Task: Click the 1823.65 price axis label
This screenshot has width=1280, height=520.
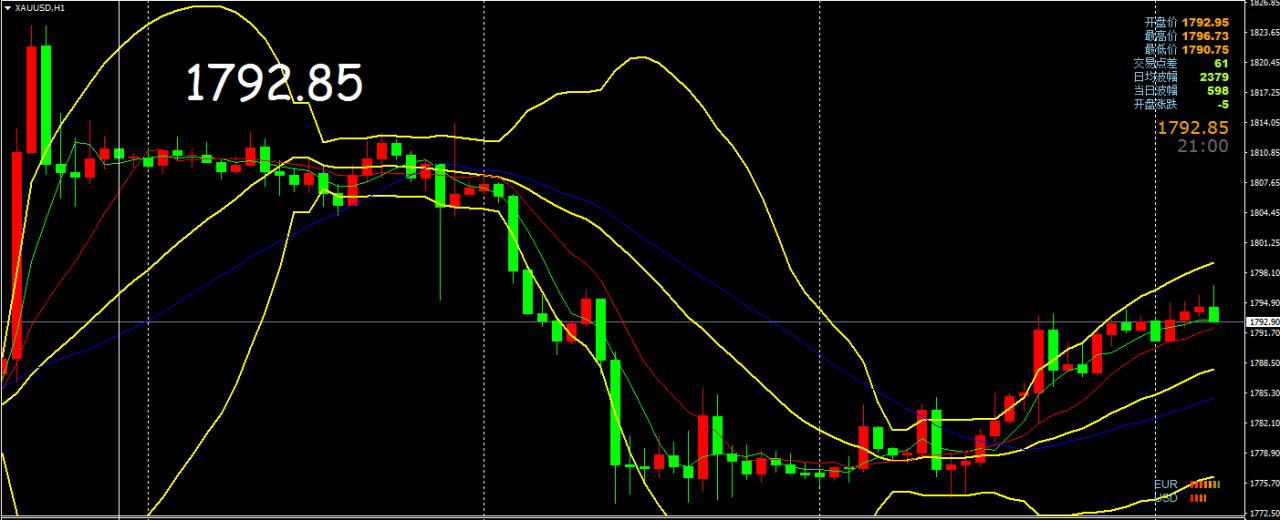Action: point(1263,33)
